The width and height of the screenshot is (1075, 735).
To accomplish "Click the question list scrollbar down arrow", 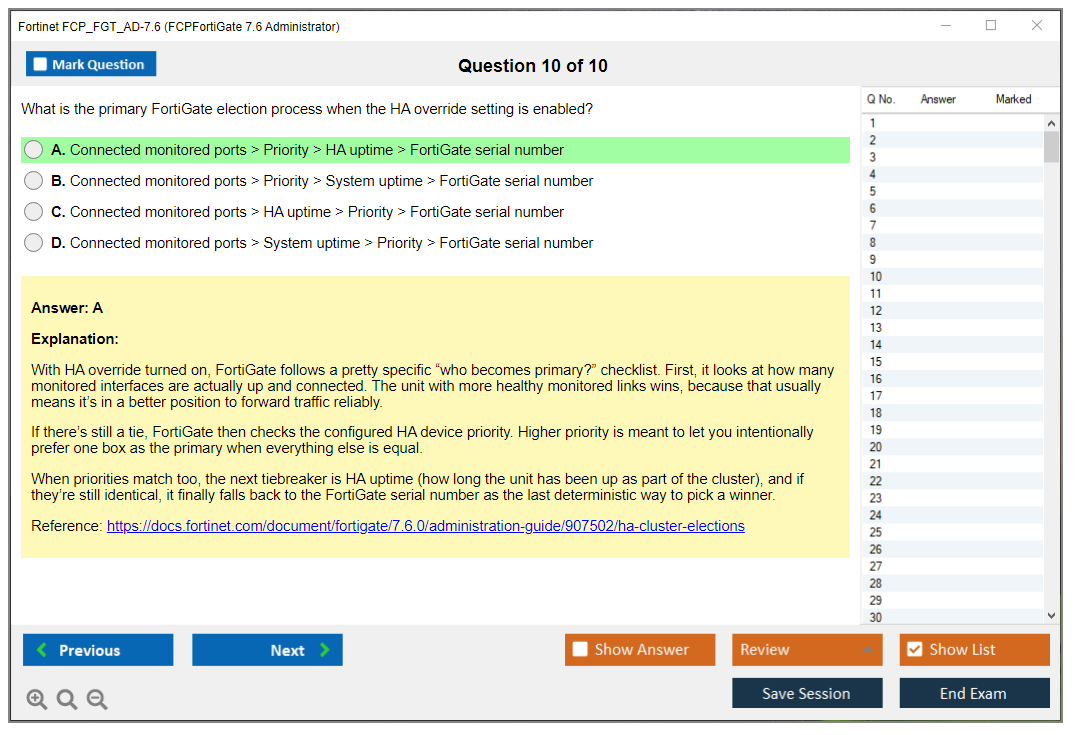I will (x=1051, y=615).
